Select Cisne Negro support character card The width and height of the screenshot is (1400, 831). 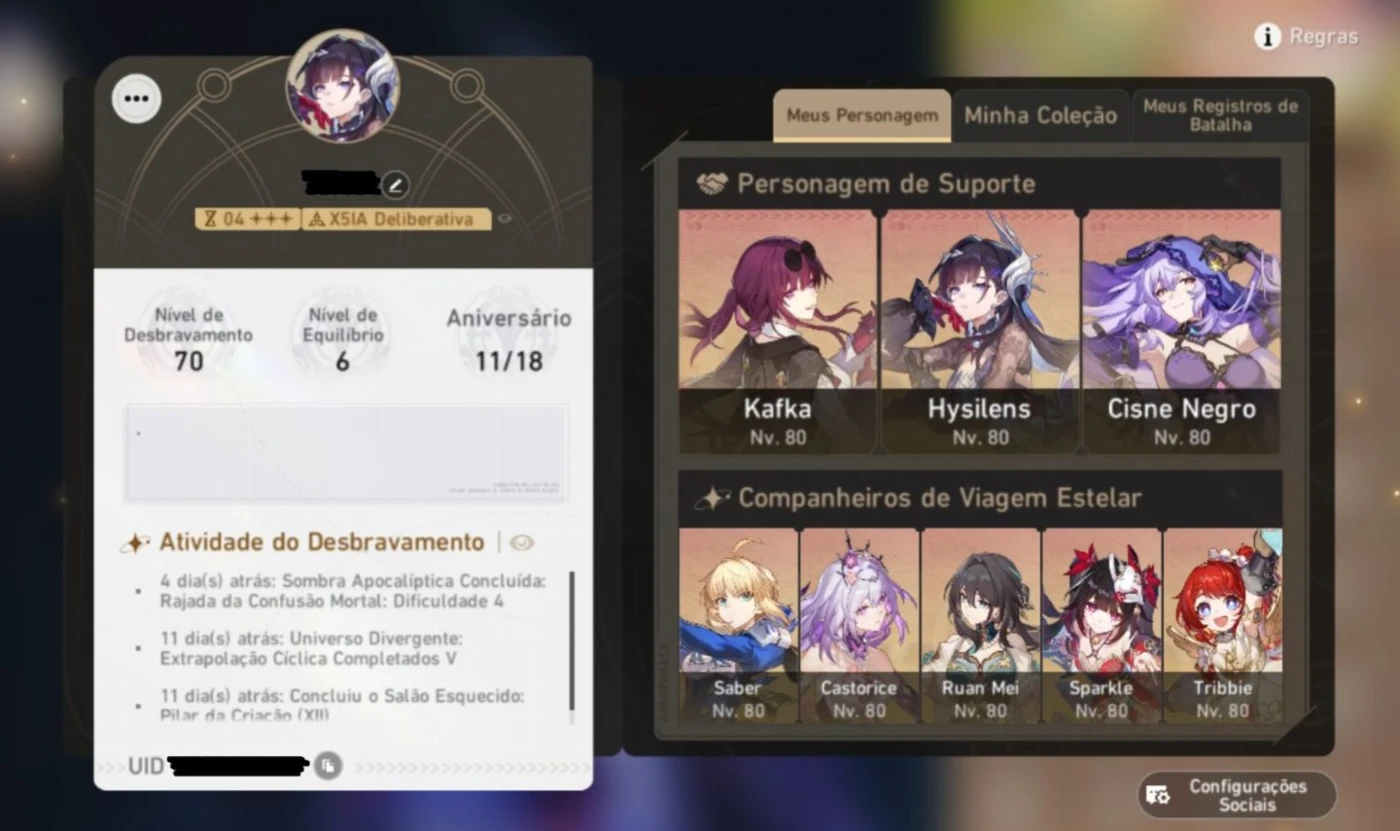(1181, 331)
